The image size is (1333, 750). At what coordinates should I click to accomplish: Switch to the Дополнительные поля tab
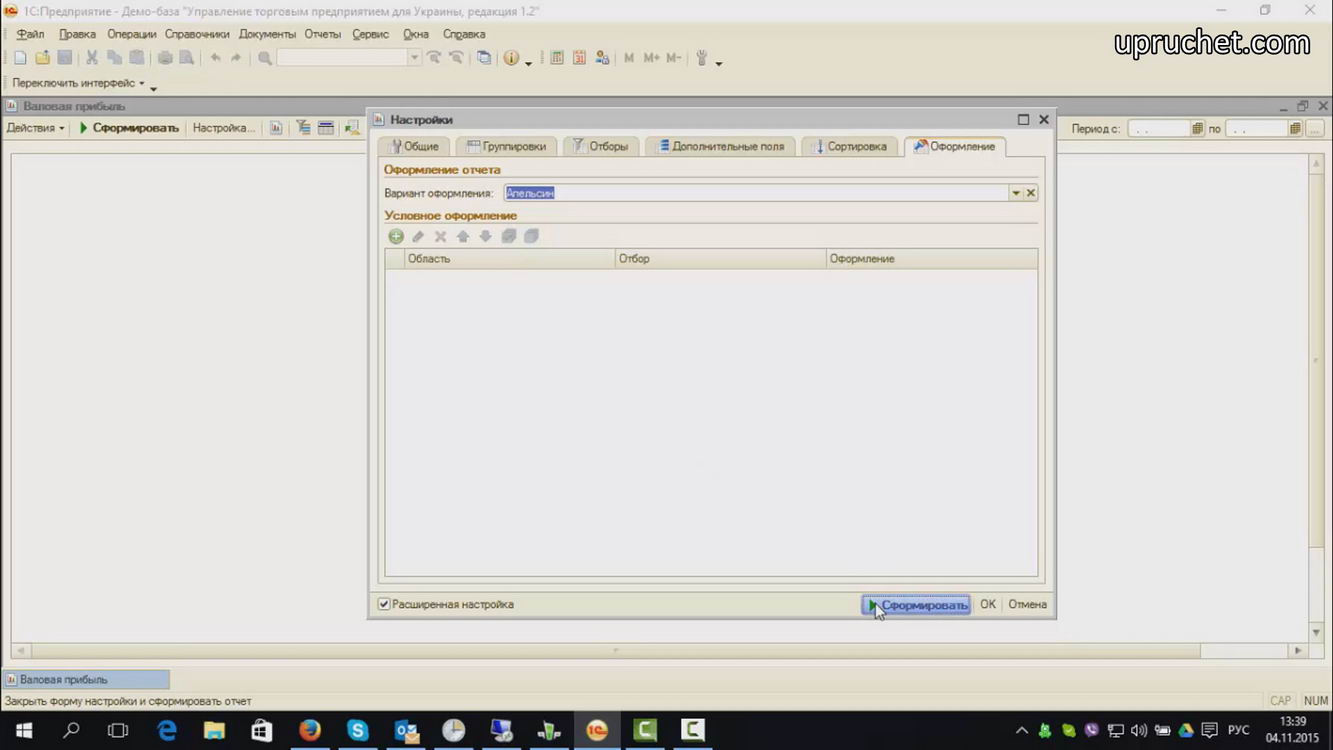pyautogui.click(x=720, y=146)
